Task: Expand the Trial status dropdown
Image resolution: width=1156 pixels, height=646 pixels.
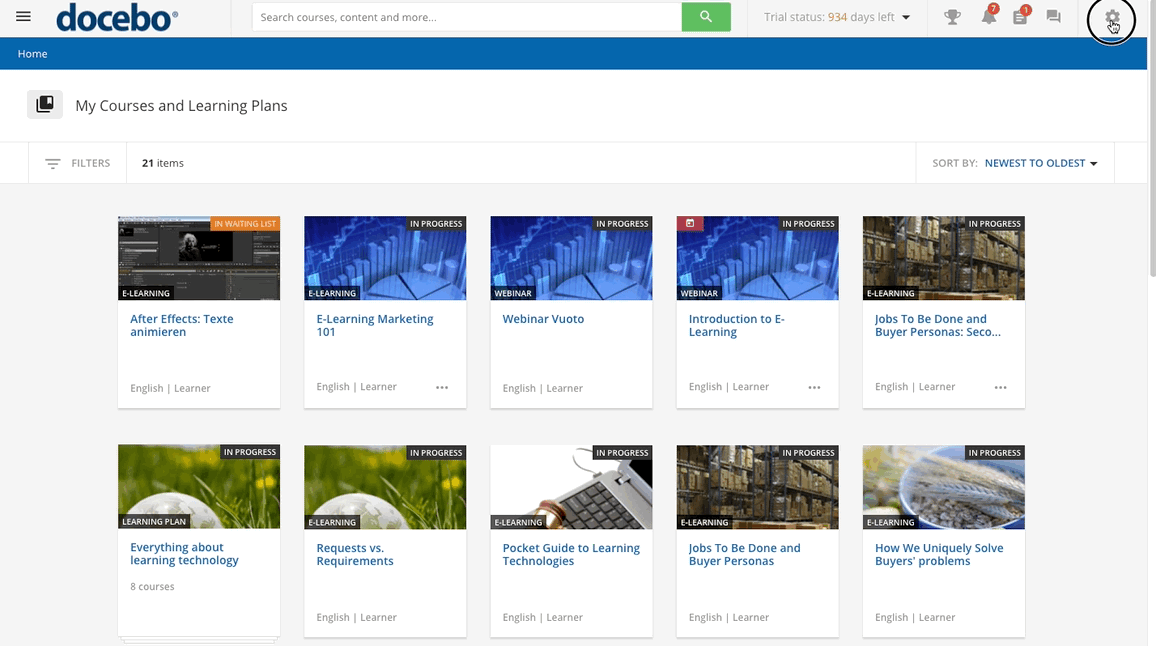Action: (x=836, y=17)
